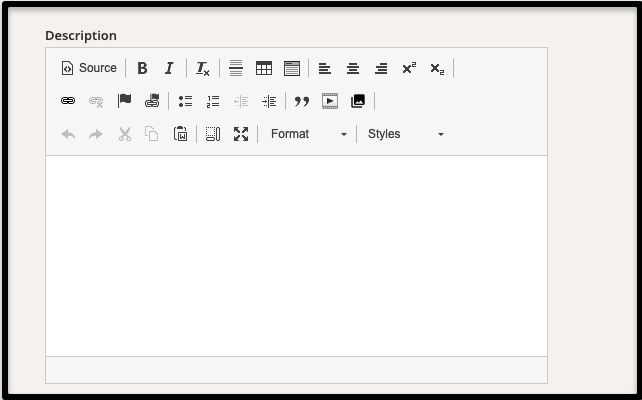The image size is (642, 400).
Task: Apply subscript formatting
Action: click(437, 68)
